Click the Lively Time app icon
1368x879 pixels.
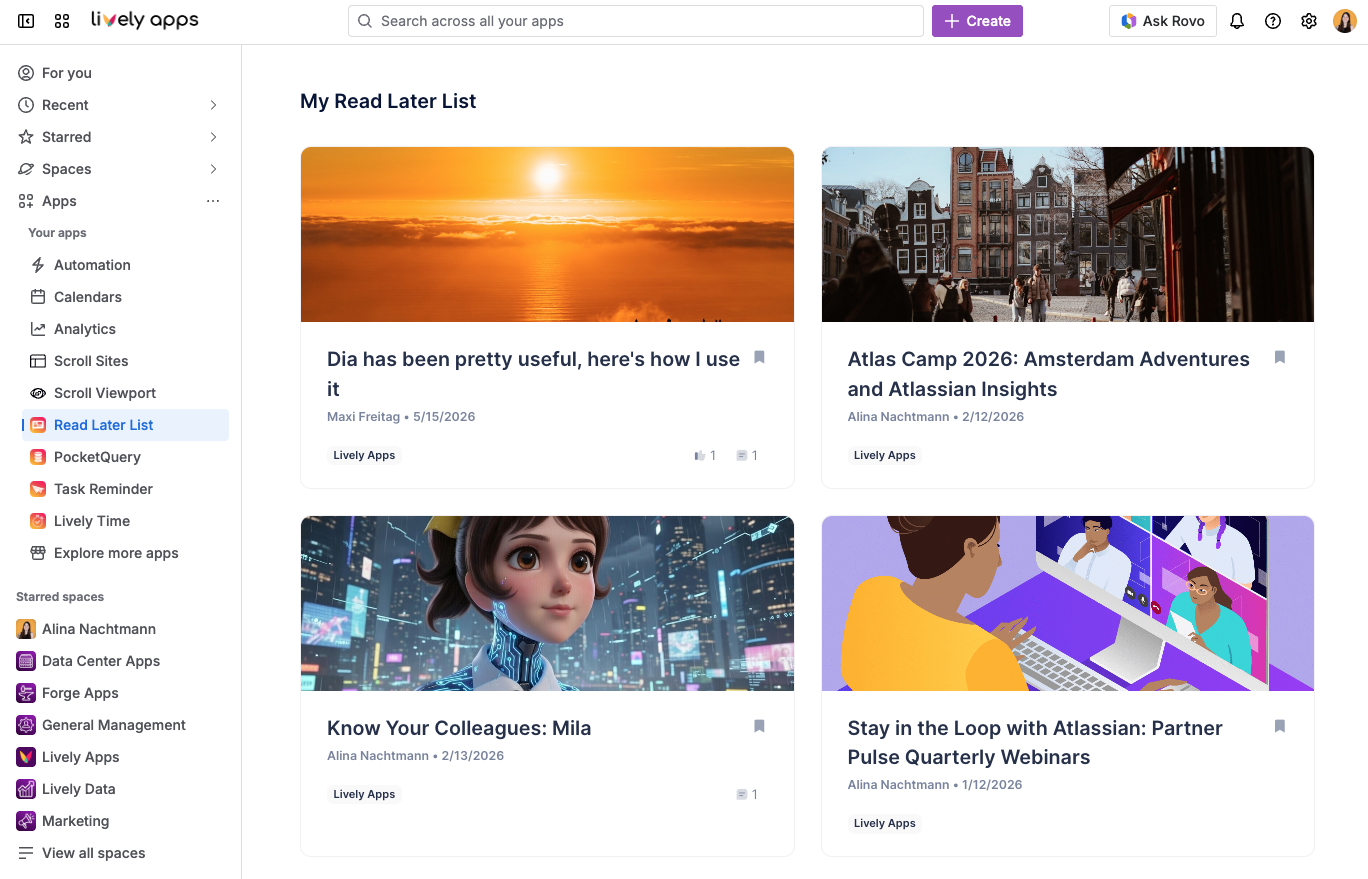(x=38, y=521)
